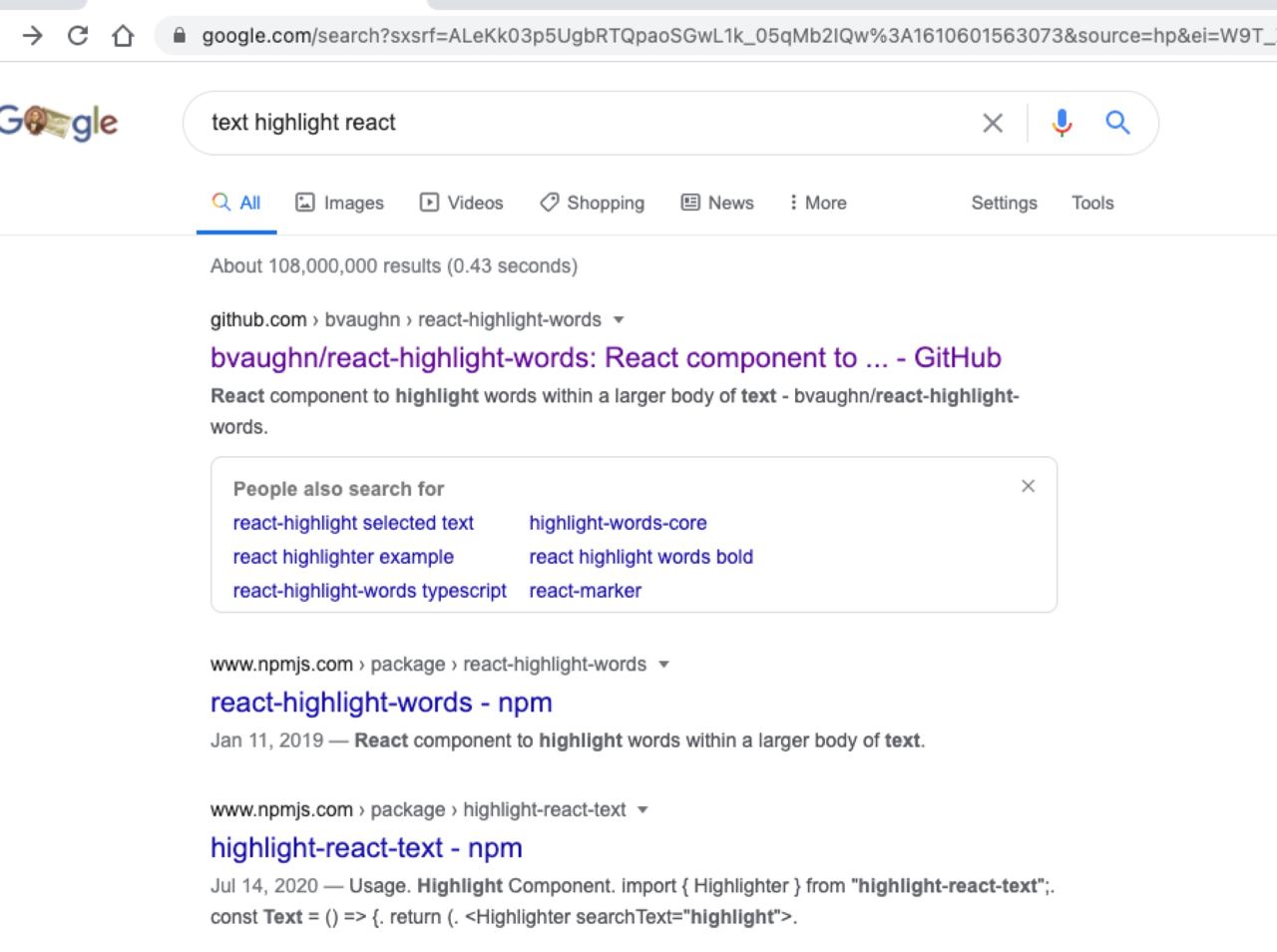The image size is (1277, 952).
Task: Click the Google doodle logo
Action: pos(58,123)
